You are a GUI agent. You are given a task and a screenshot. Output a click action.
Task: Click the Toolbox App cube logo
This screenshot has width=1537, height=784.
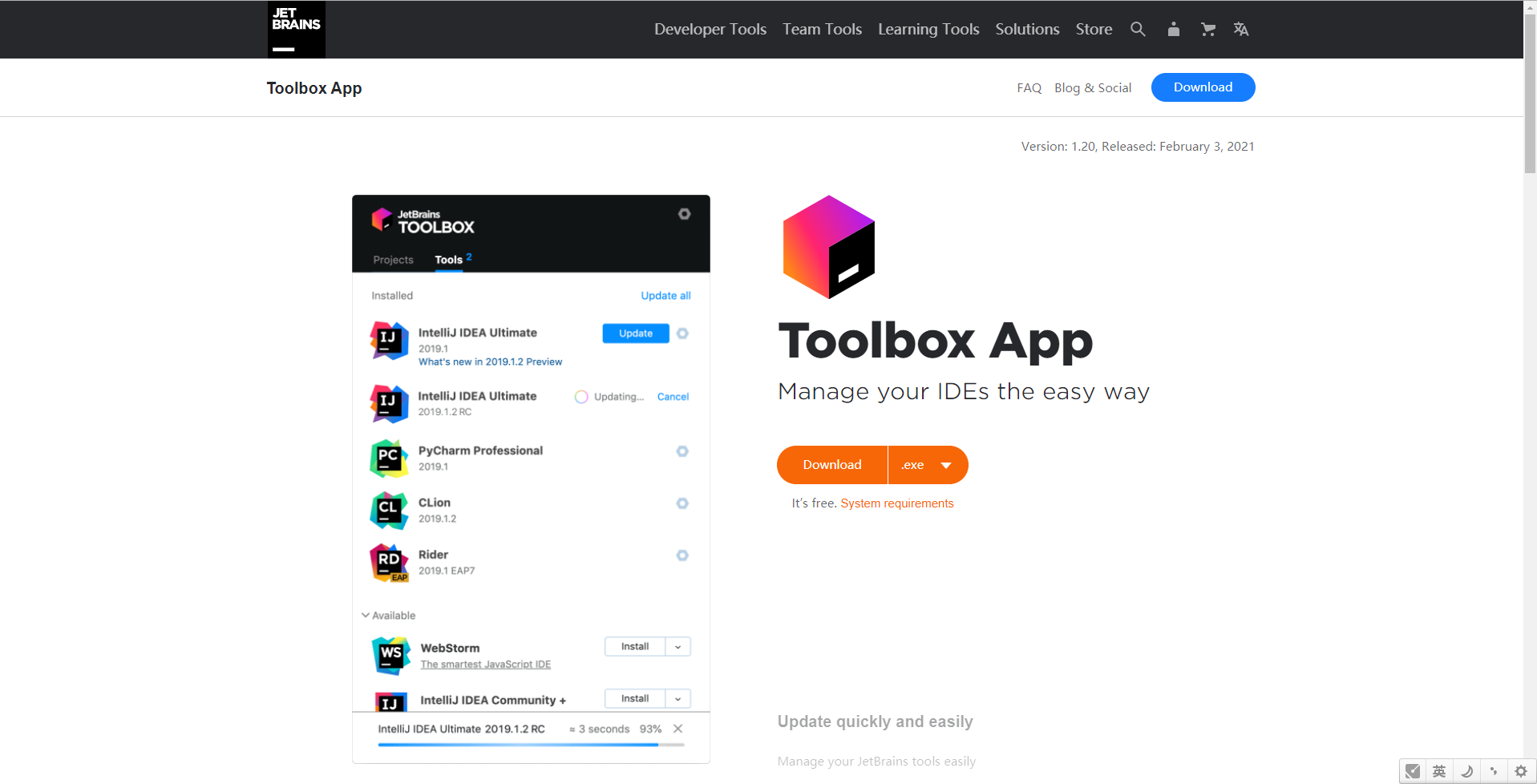828,247
